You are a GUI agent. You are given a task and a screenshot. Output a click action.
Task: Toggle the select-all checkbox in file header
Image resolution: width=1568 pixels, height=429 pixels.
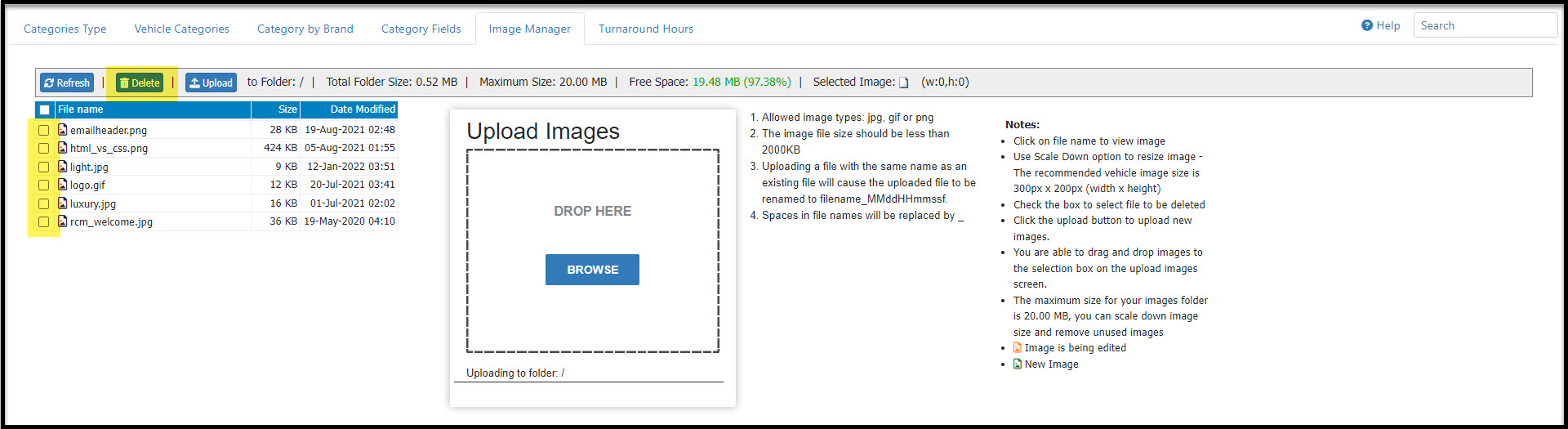tap(45, 109)
